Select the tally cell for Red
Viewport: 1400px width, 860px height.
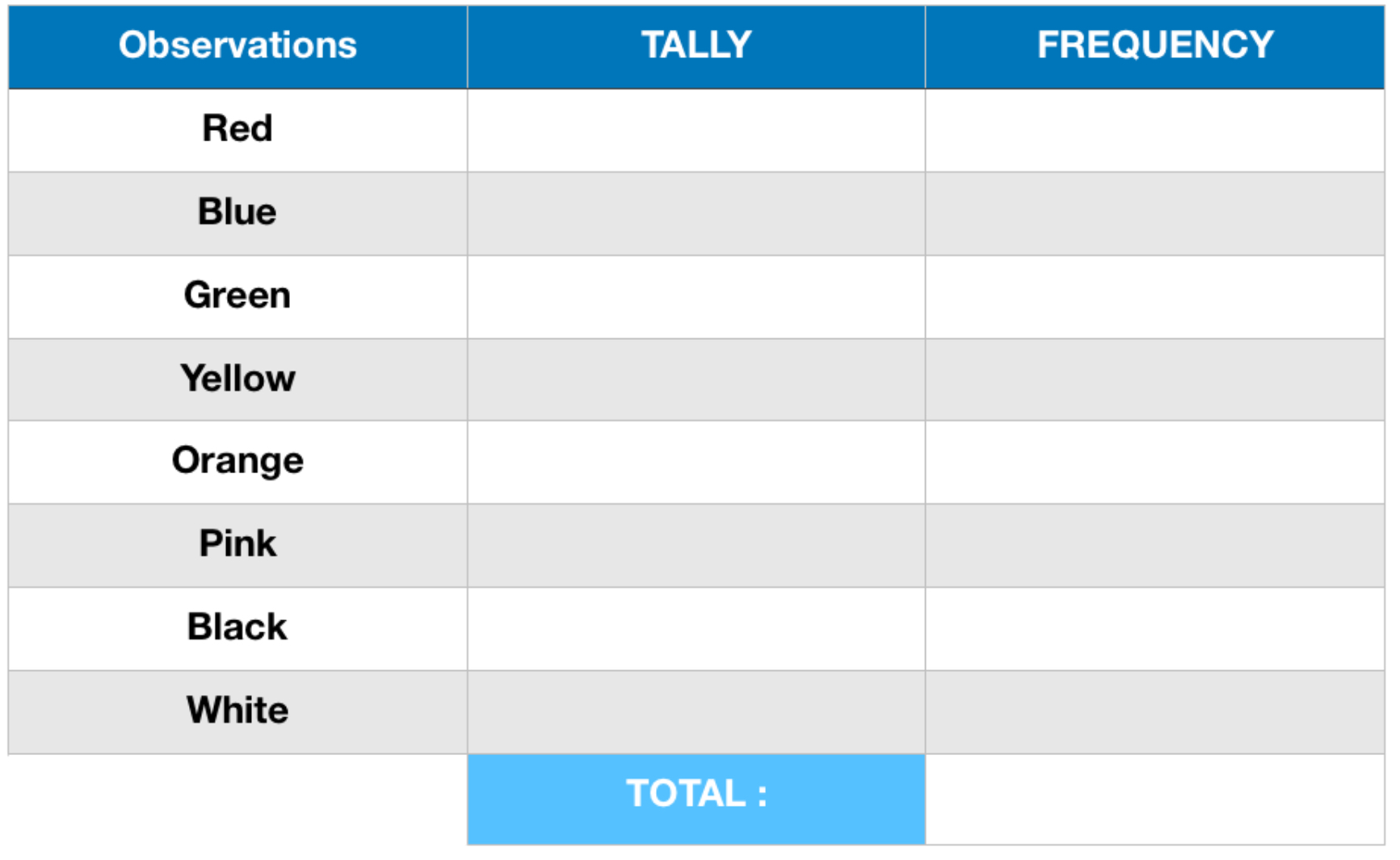point(696,130)
